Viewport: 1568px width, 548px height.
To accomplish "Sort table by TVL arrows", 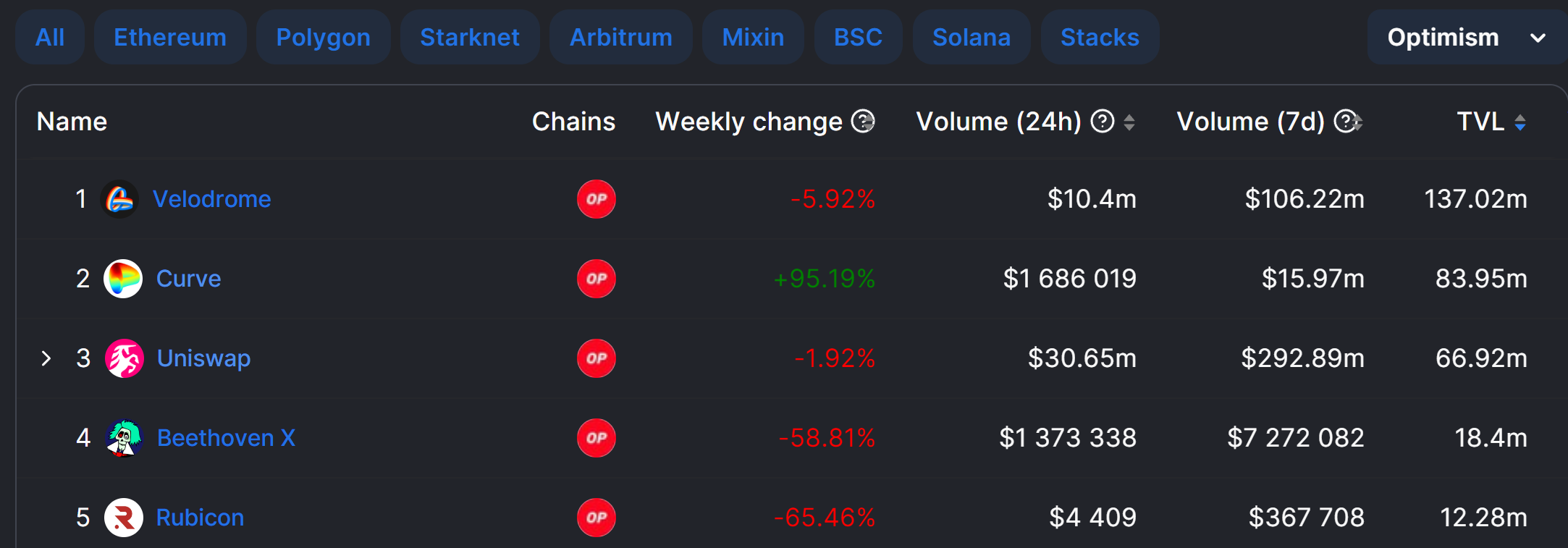I will pos(1520,122).
